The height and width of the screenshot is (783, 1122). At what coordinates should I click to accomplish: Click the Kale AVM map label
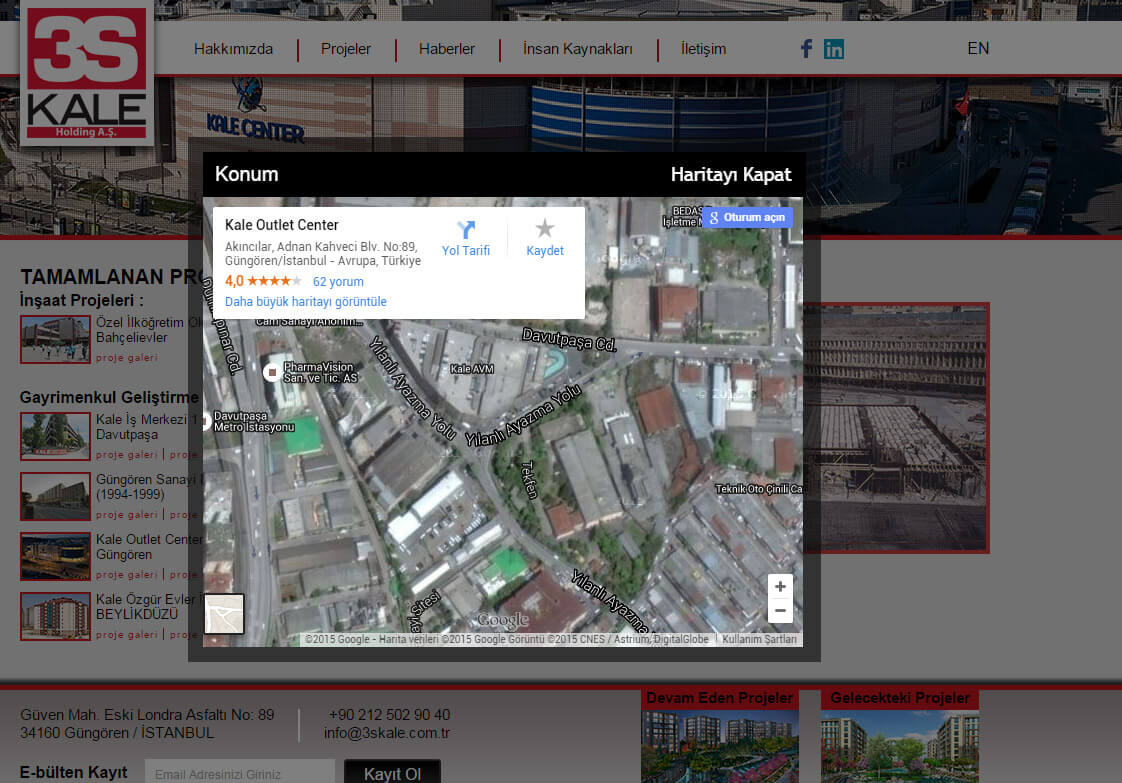coord(472,369)
